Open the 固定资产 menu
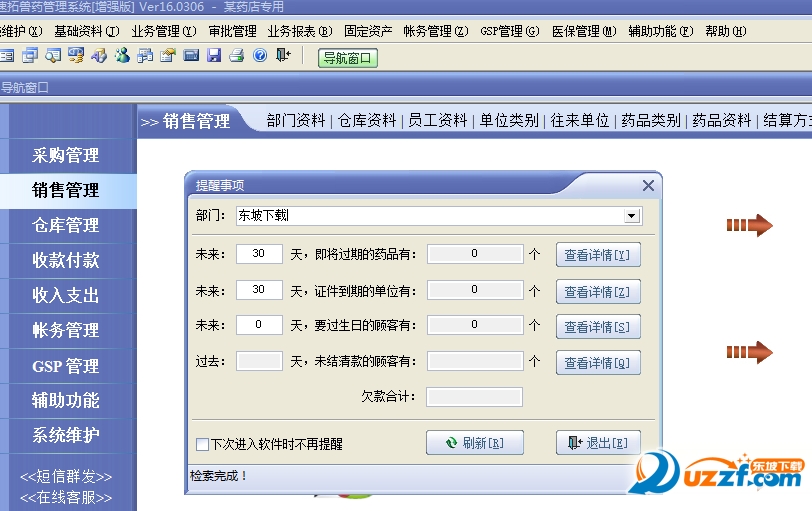Image resolution: width=812 pixels, height=511 pixels. [x=368, y=32]
